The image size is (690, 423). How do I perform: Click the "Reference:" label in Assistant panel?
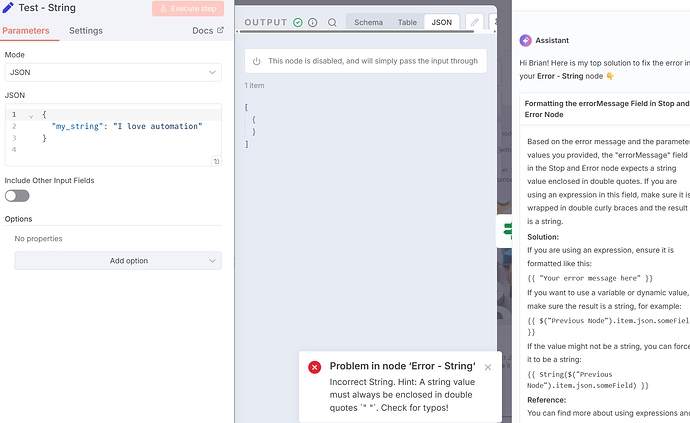click(x=547, y=400)
